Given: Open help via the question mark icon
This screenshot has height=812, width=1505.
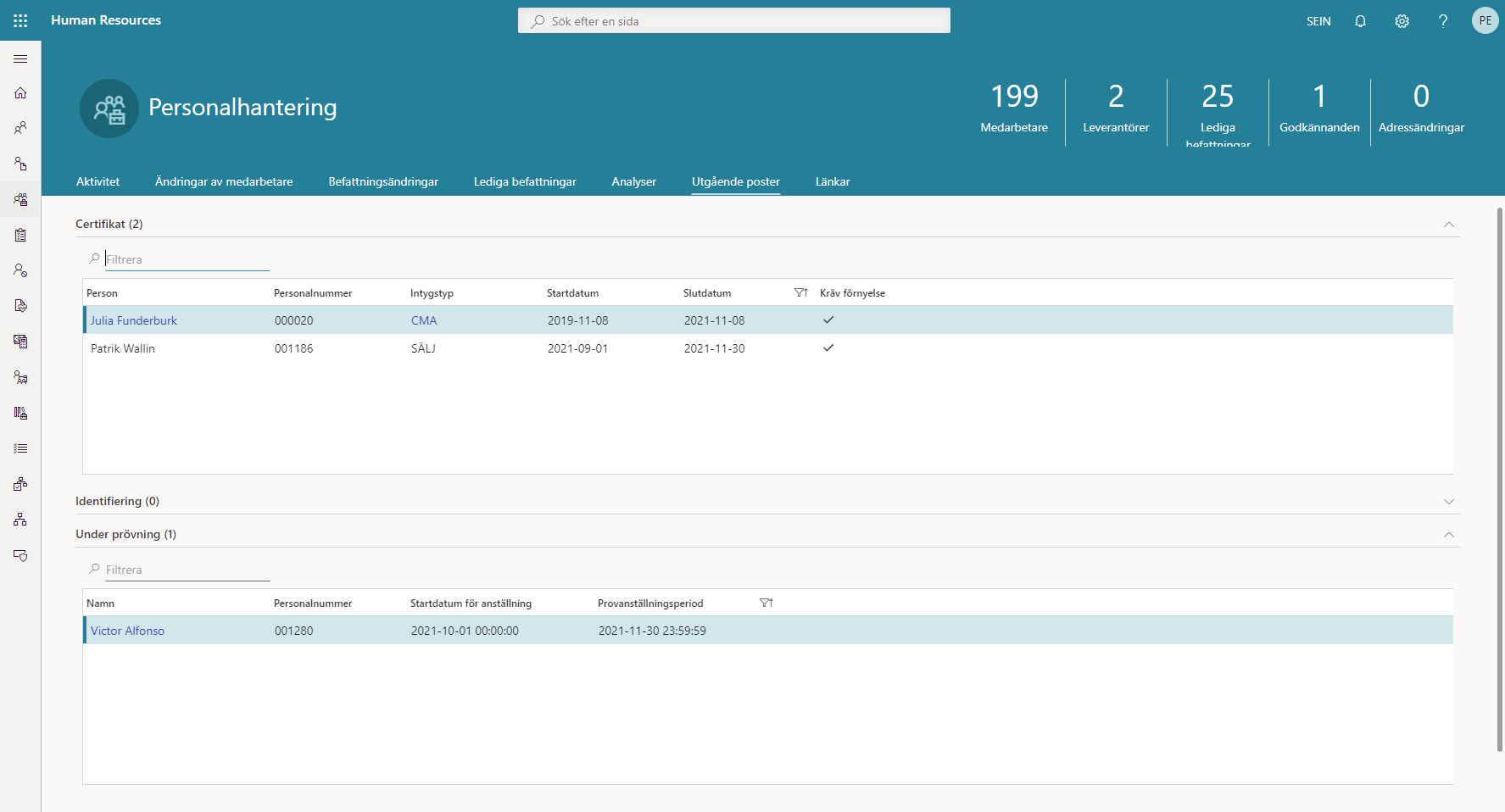Looking at the screenshot, I should click(x=1443, y=21).
